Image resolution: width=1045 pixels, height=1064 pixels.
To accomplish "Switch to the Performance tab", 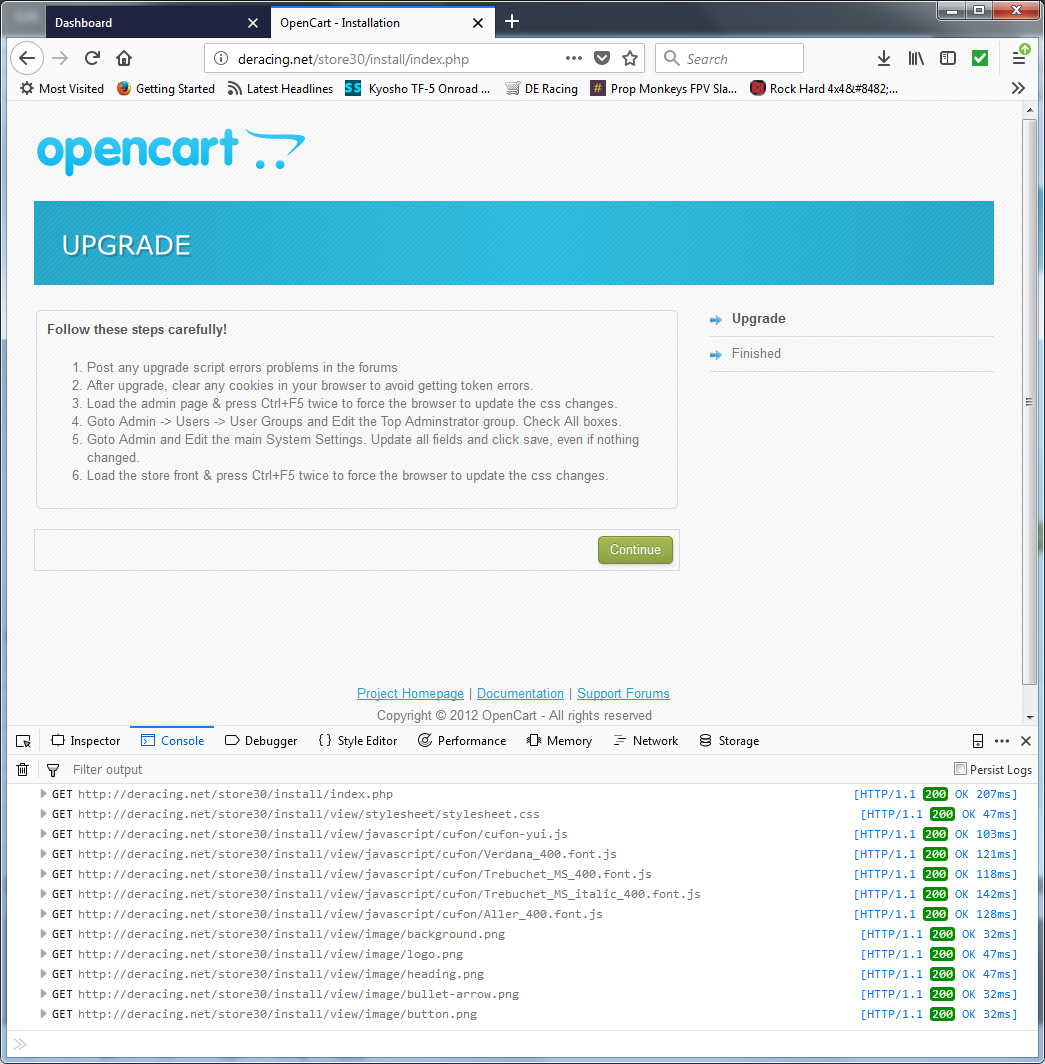I will 462,741.
